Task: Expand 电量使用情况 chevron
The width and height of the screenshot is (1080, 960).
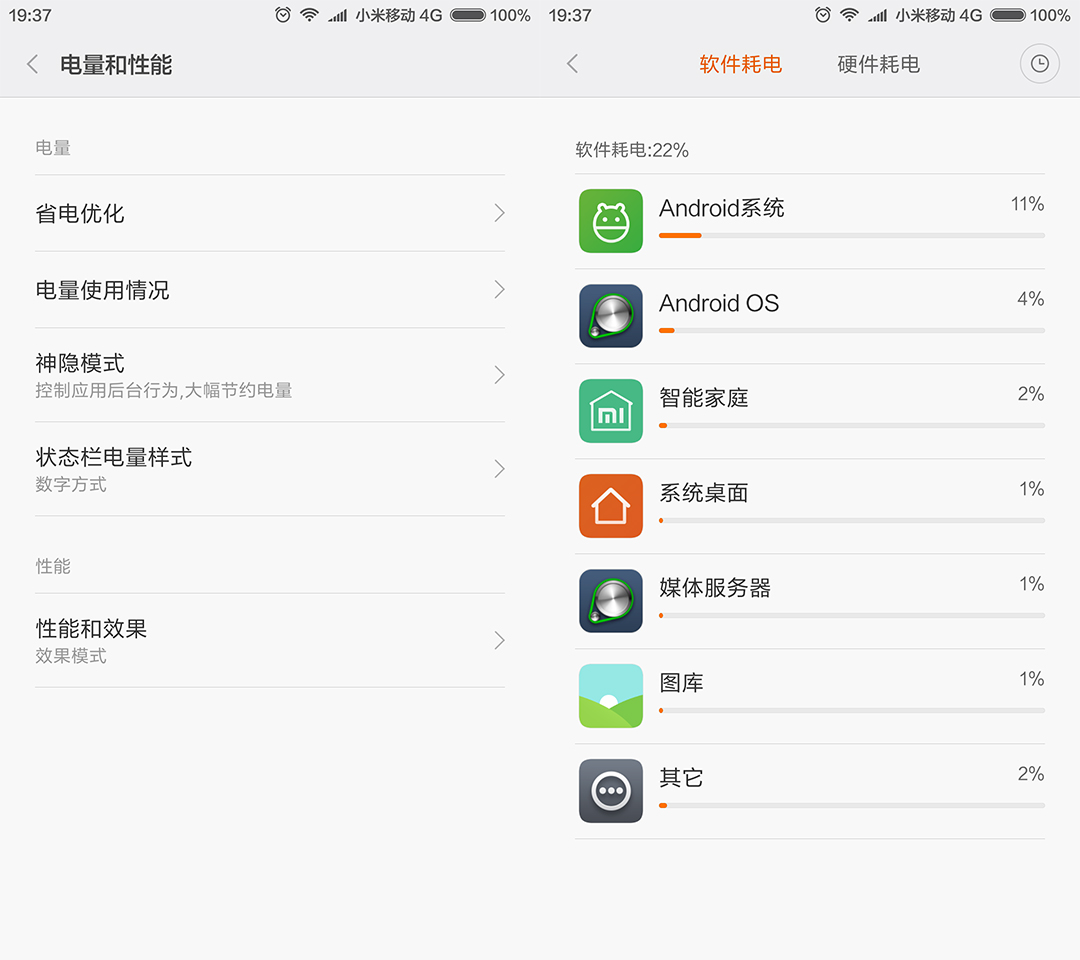Action: coord(499,290)
